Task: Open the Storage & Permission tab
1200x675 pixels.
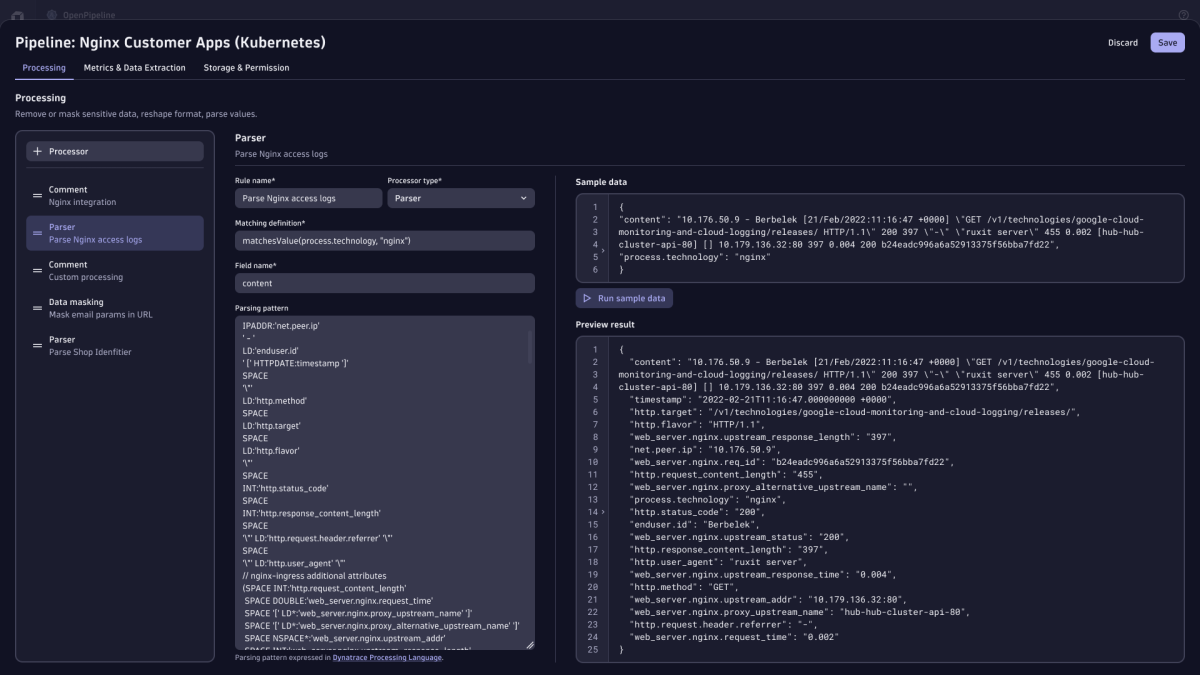Action: (x=245, y=67)
